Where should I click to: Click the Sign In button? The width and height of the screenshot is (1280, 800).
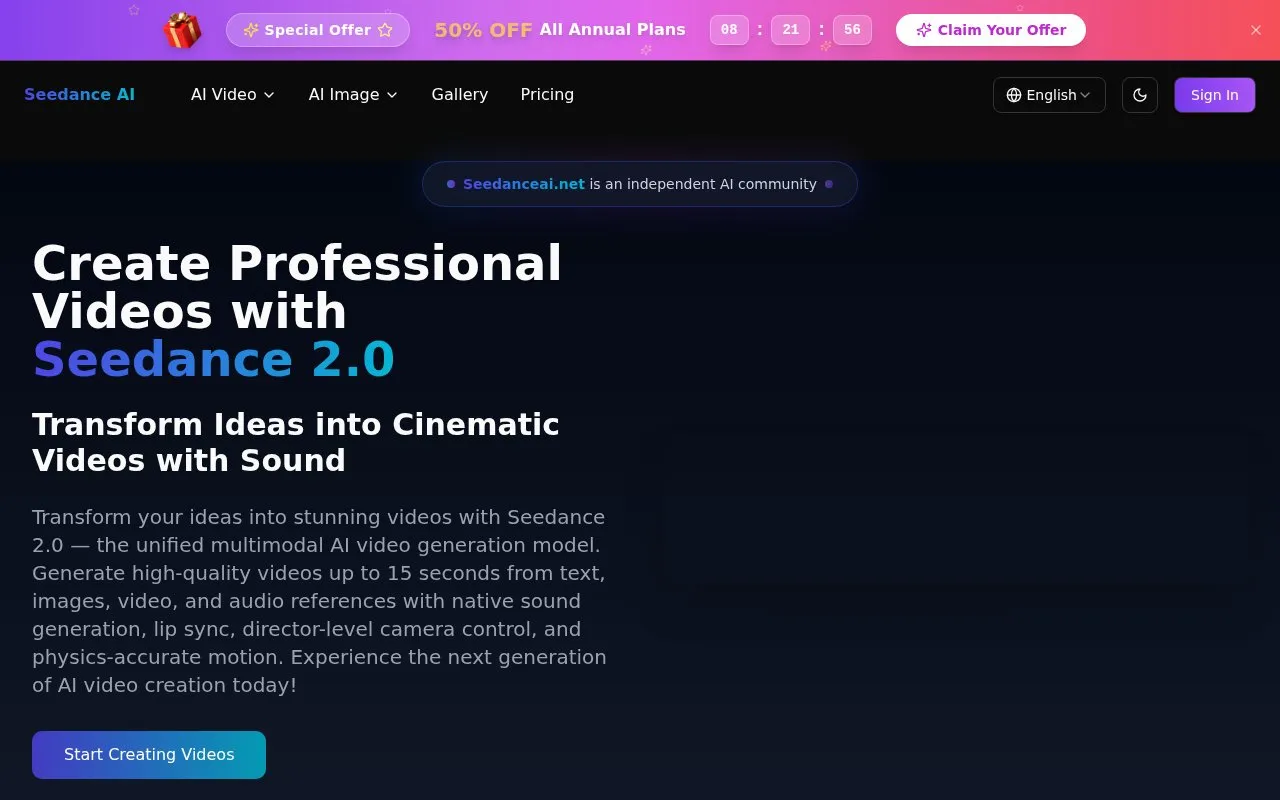click(x=1214, y=95)
